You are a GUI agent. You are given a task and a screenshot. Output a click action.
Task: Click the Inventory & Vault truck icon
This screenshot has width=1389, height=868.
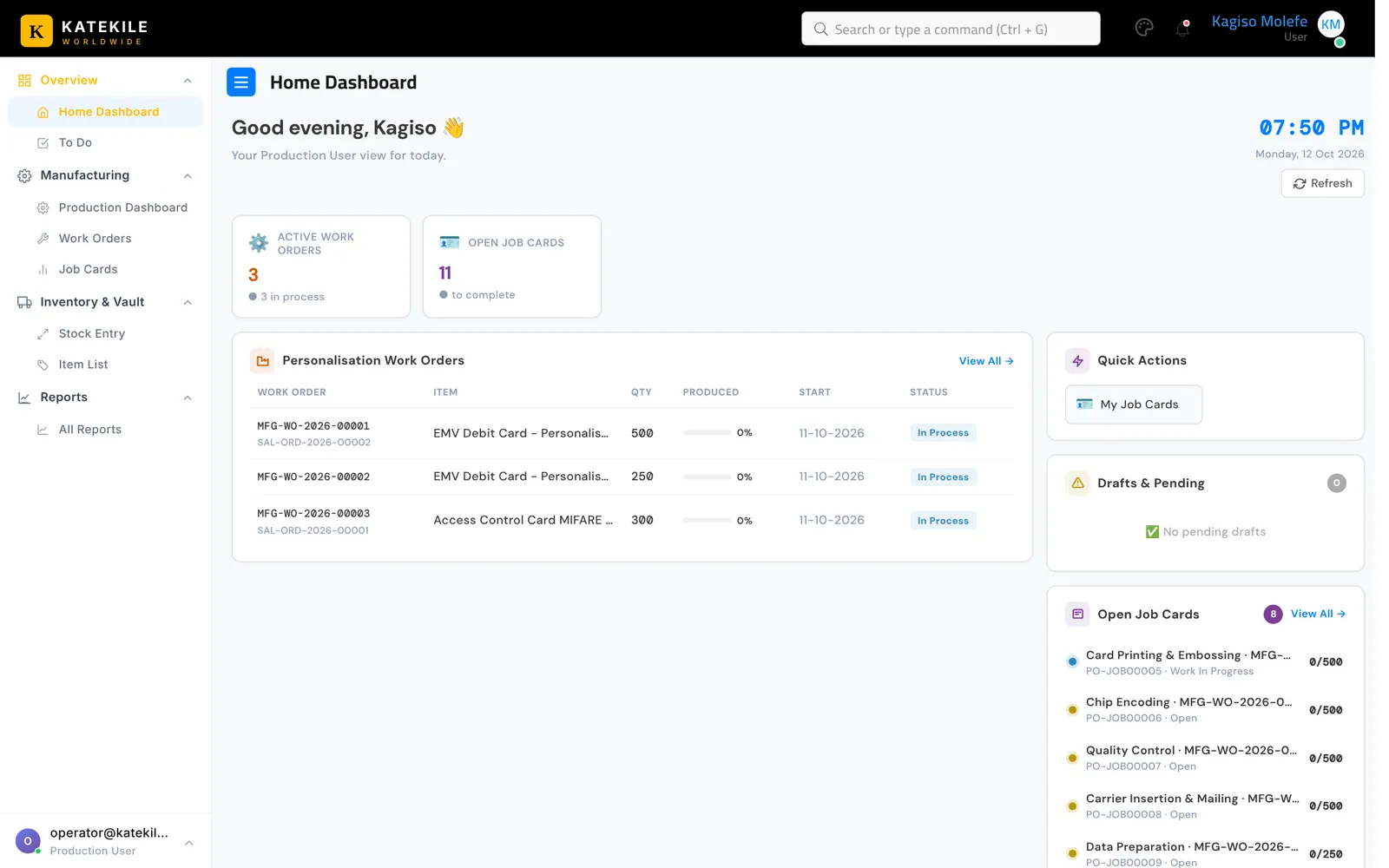(x=24, y=302)
